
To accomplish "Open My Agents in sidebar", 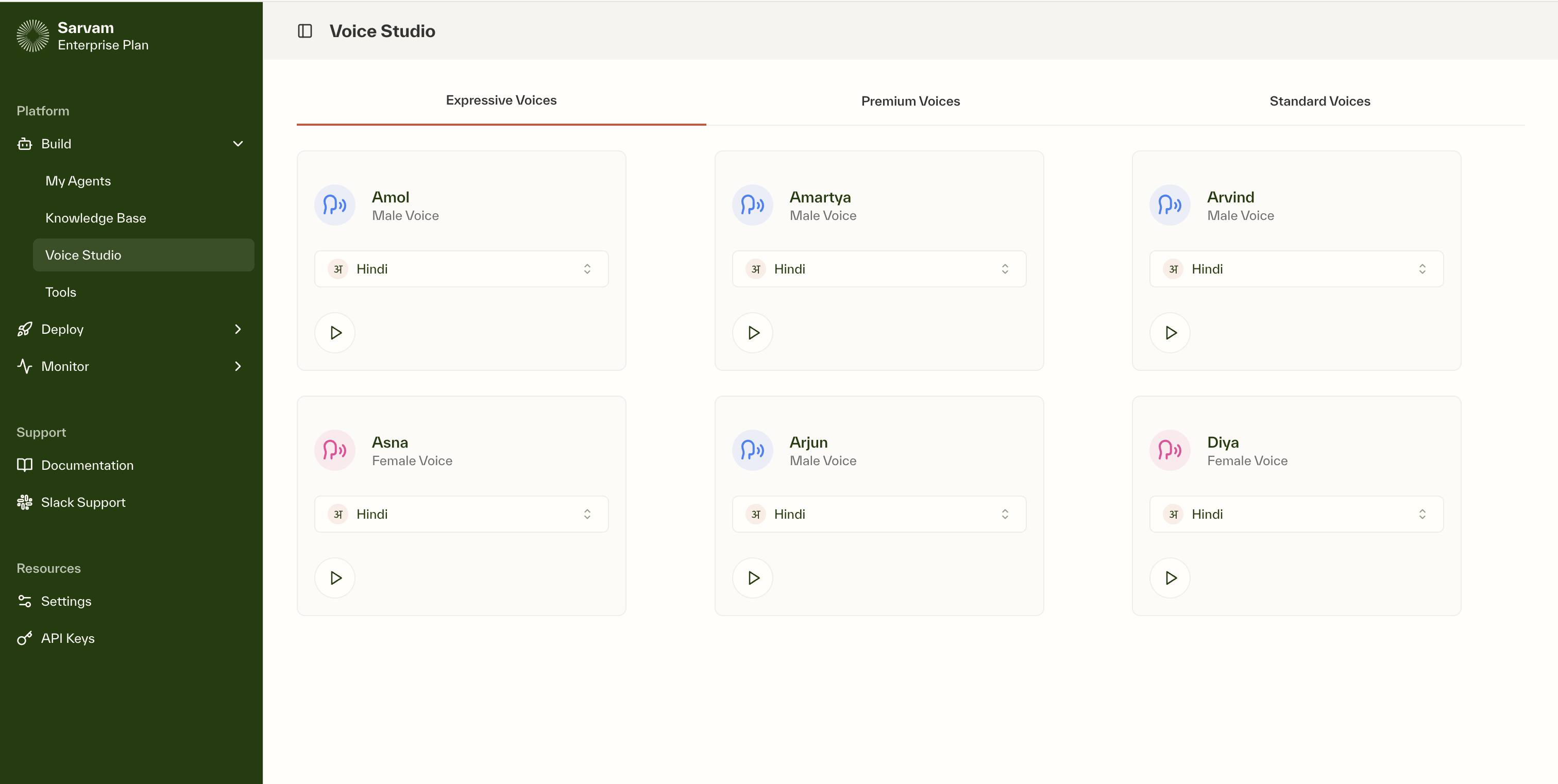I will [143, 181].
